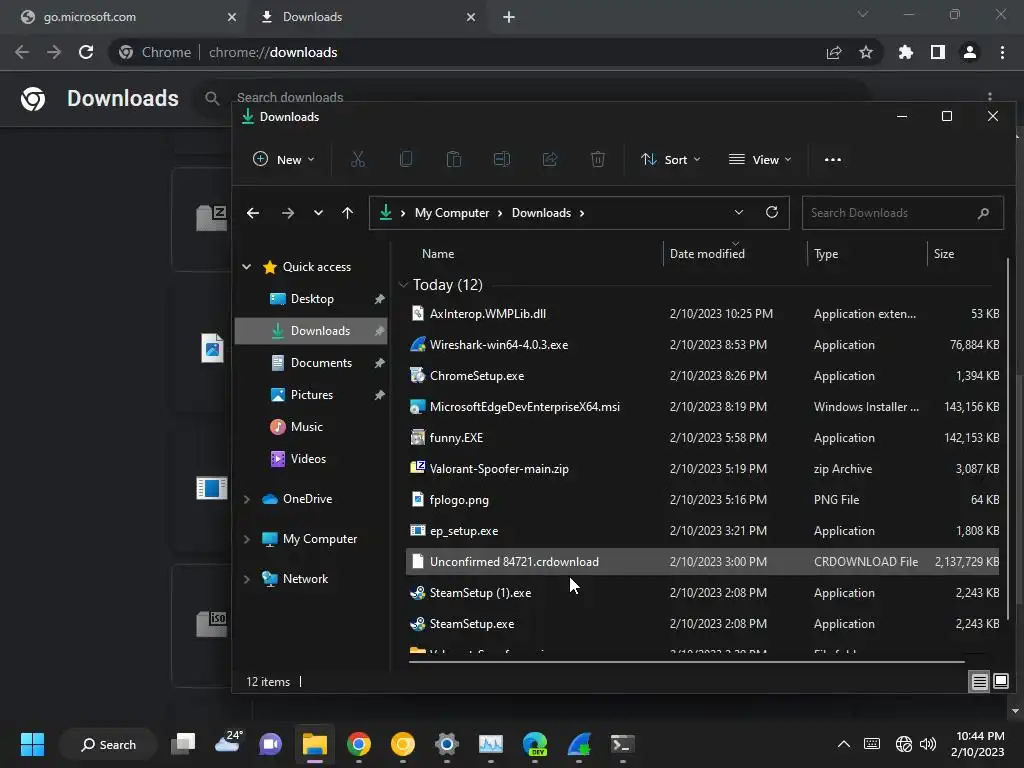Open Windows Start menu
Image resolution: width=1024 pixels, height=768 pixels.
point(32,744)
